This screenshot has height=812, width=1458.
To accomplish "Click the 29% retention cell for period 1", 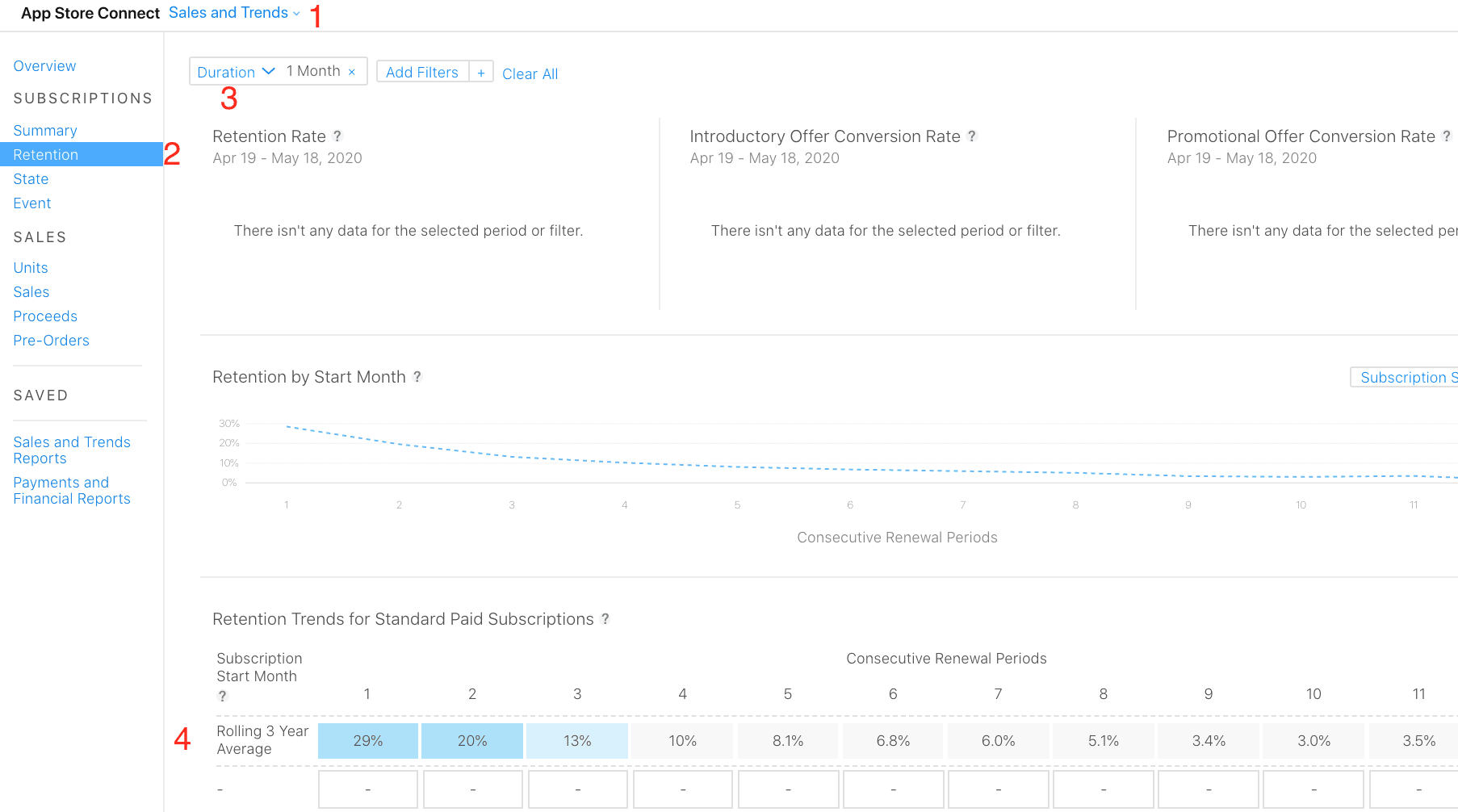I will [367, 739].
